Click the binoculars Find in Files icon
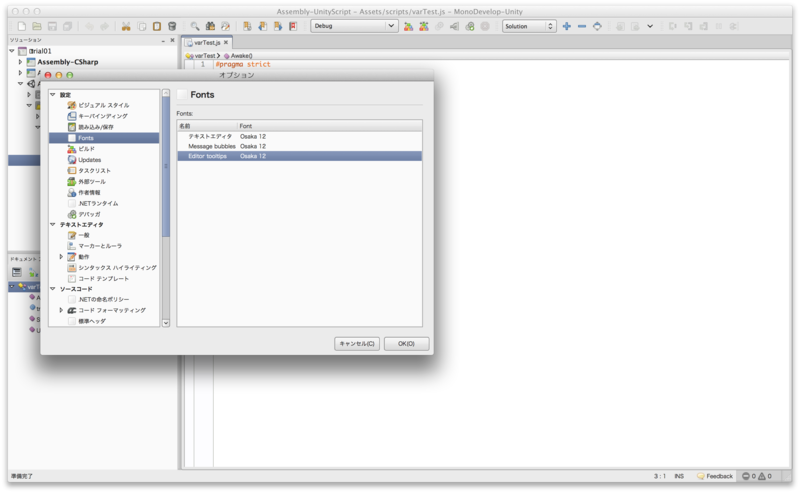 click(210, 26)
